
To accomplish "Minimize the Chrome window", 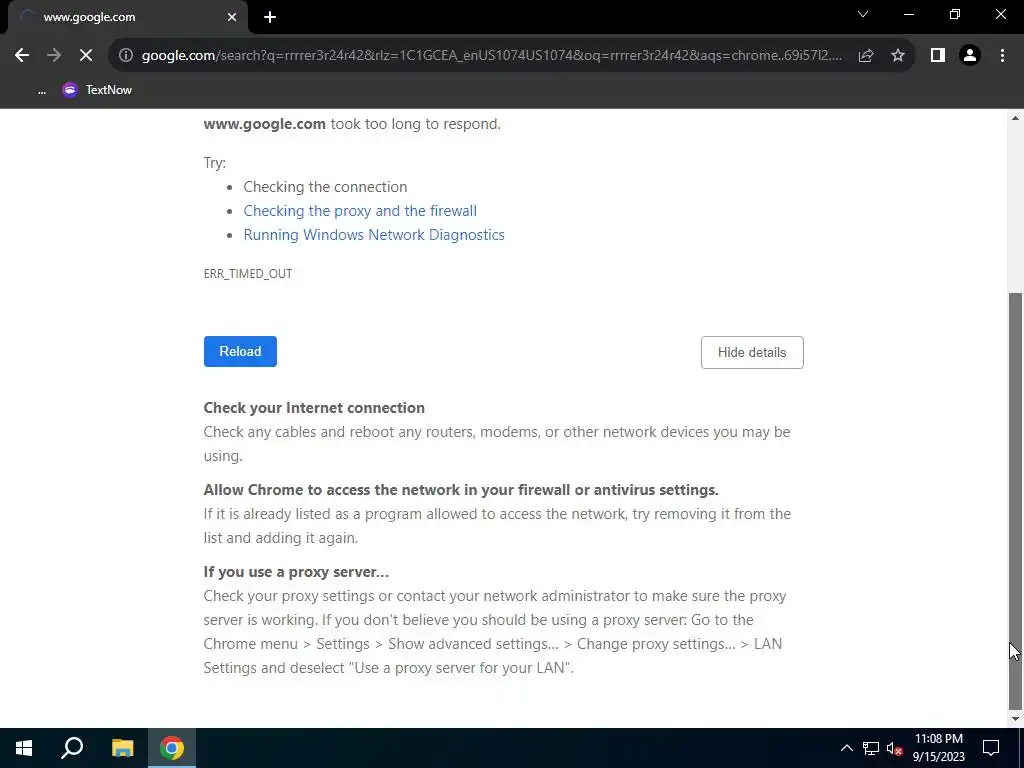I will (x=908, y=14).
